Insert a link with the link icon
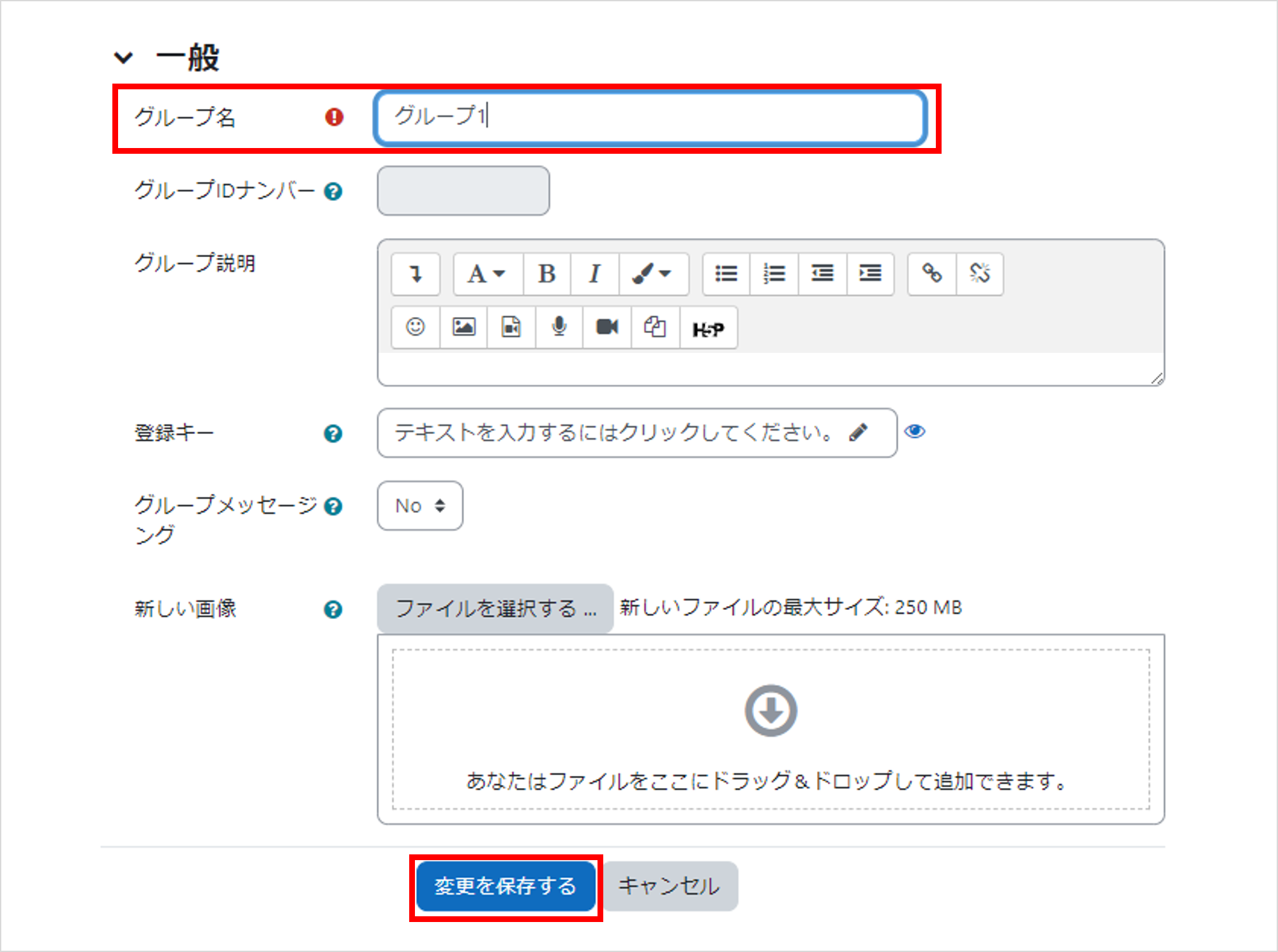 click(932, 274)
